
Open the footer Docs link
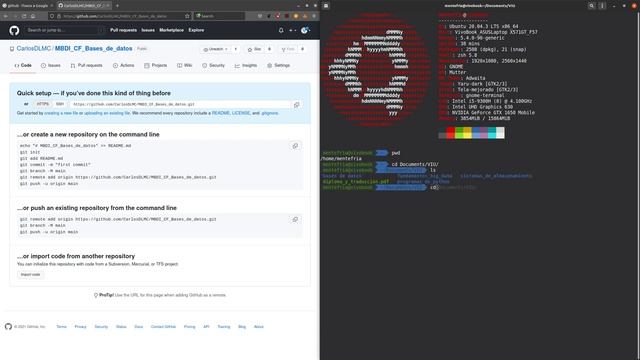point(138,327)
